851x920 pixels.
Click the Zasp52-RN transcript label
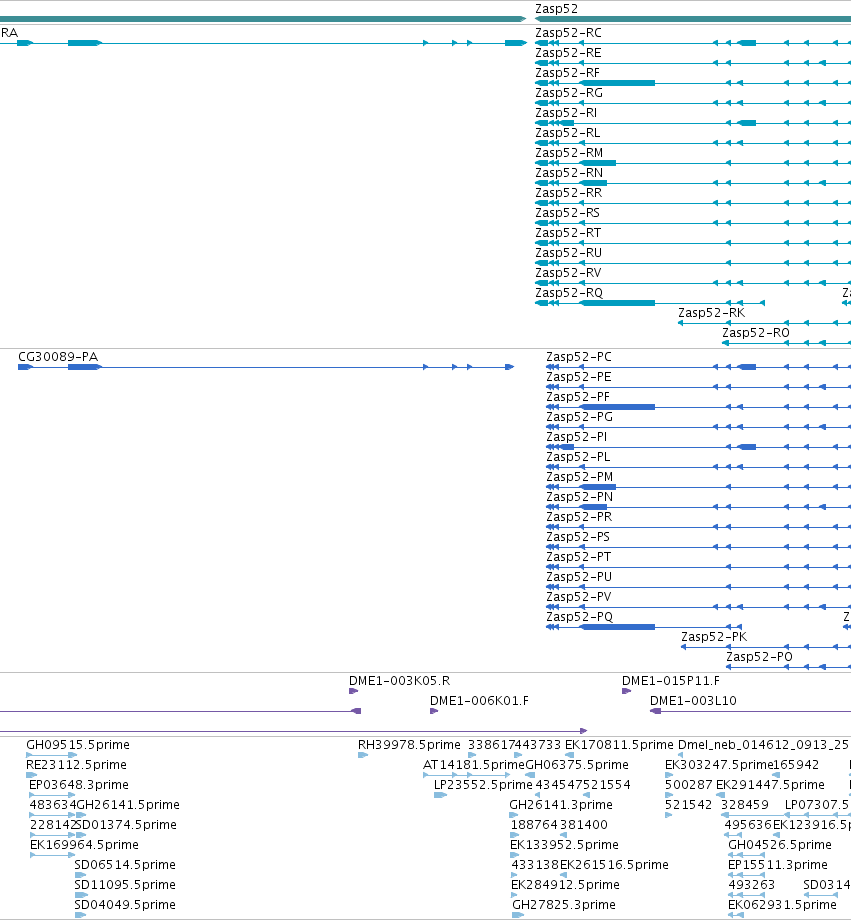point(569,172)
